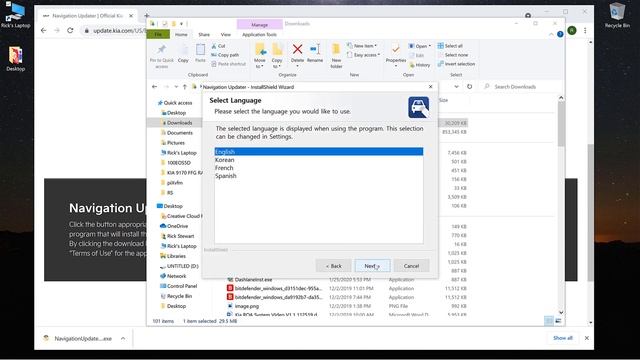Click Cut in the Clipboard group
Viewport: 640px width, 360px height.
click(x=218, y=46)
